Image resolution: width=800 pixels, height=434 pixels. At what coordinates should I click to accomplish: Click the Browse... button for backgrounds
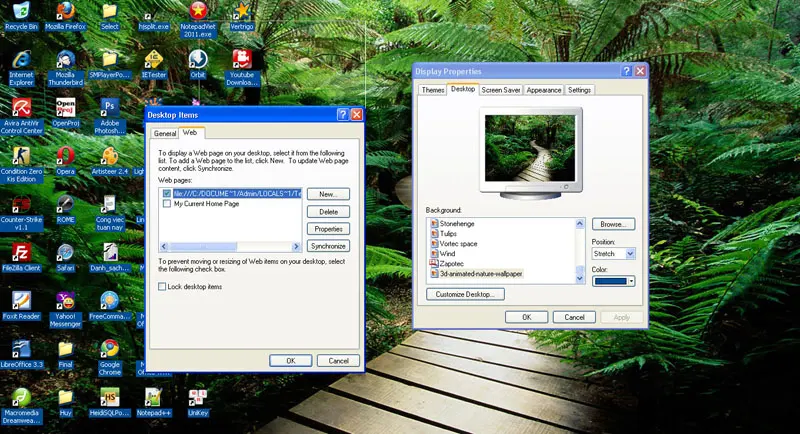click(613, 224)
